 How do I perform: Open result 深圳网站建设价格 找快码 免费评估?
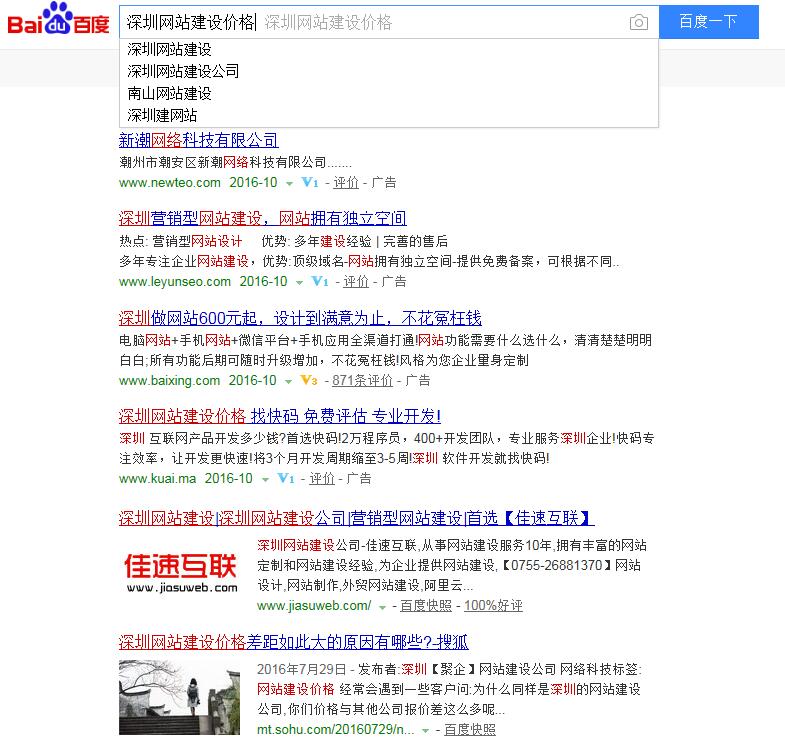(279, 416)
